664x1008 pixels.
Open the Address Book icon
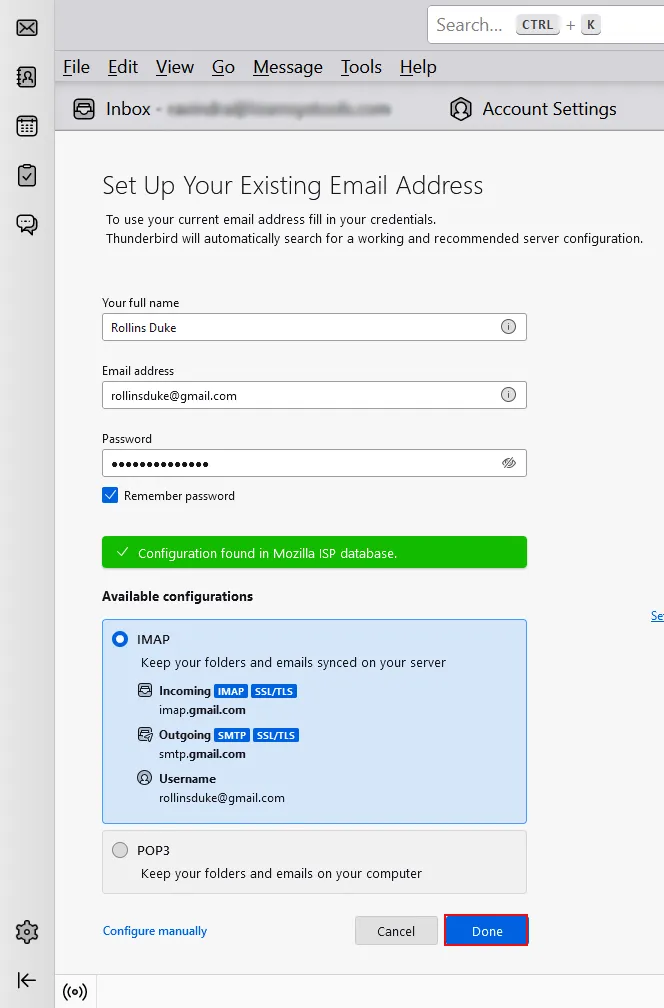pyautogui.click(x=27, y=77)
